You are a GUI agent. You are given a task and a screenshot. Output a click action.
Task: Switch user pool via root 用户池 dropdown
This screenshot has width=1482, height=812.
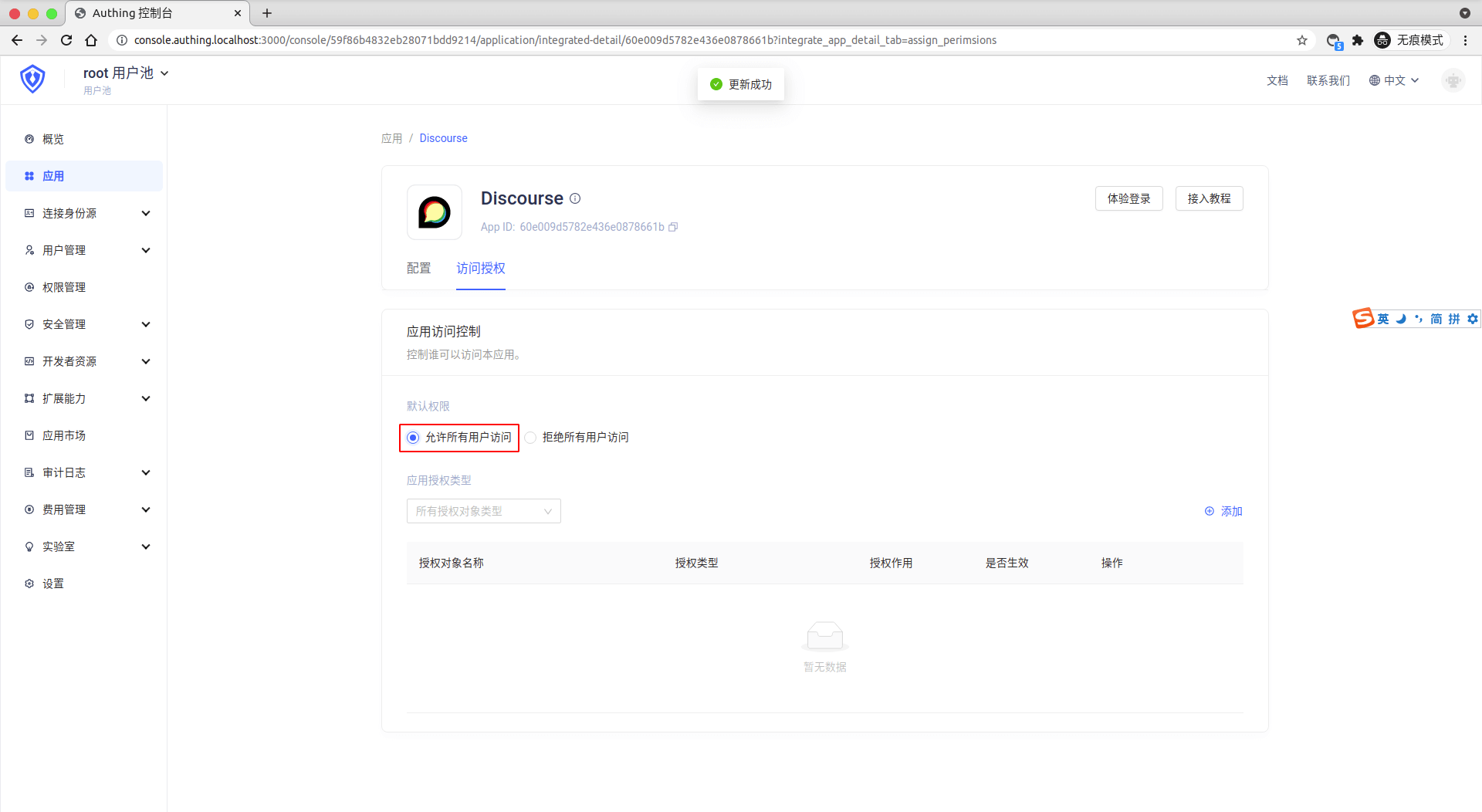pyautogui.click(x=125, y=73)
